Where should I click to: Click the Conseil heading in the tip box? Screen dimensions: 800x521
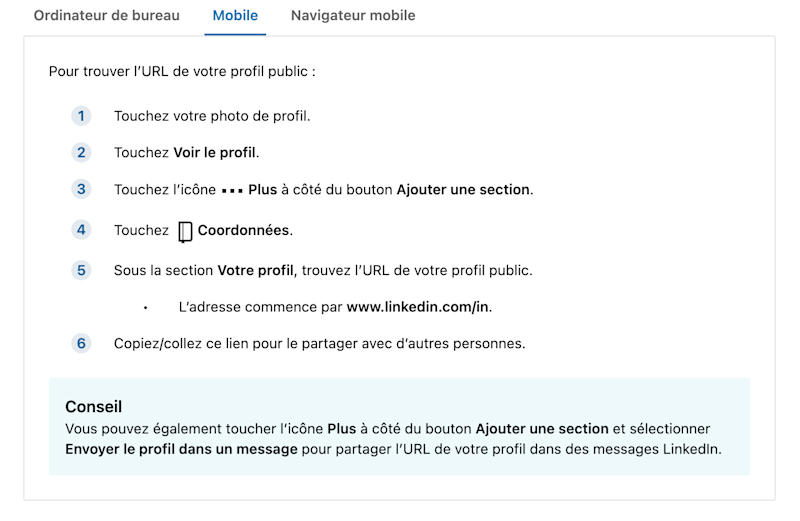93,407
